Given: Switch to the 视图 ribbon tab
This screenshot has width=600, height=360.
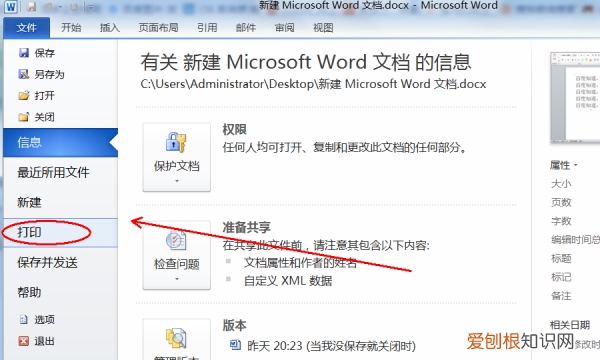Looking at the screenshot, I should pos(323,28).
